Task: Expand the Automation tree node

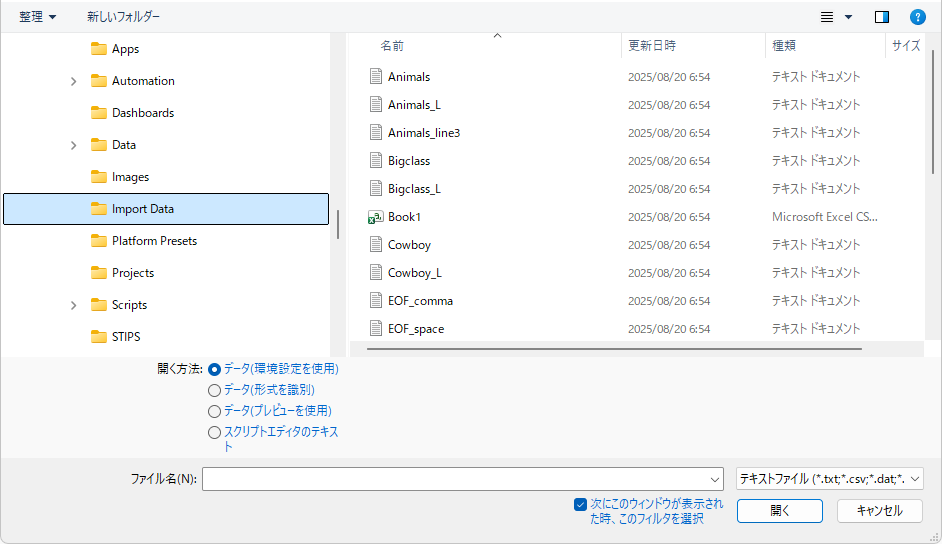Action: (x=73, y=81)
